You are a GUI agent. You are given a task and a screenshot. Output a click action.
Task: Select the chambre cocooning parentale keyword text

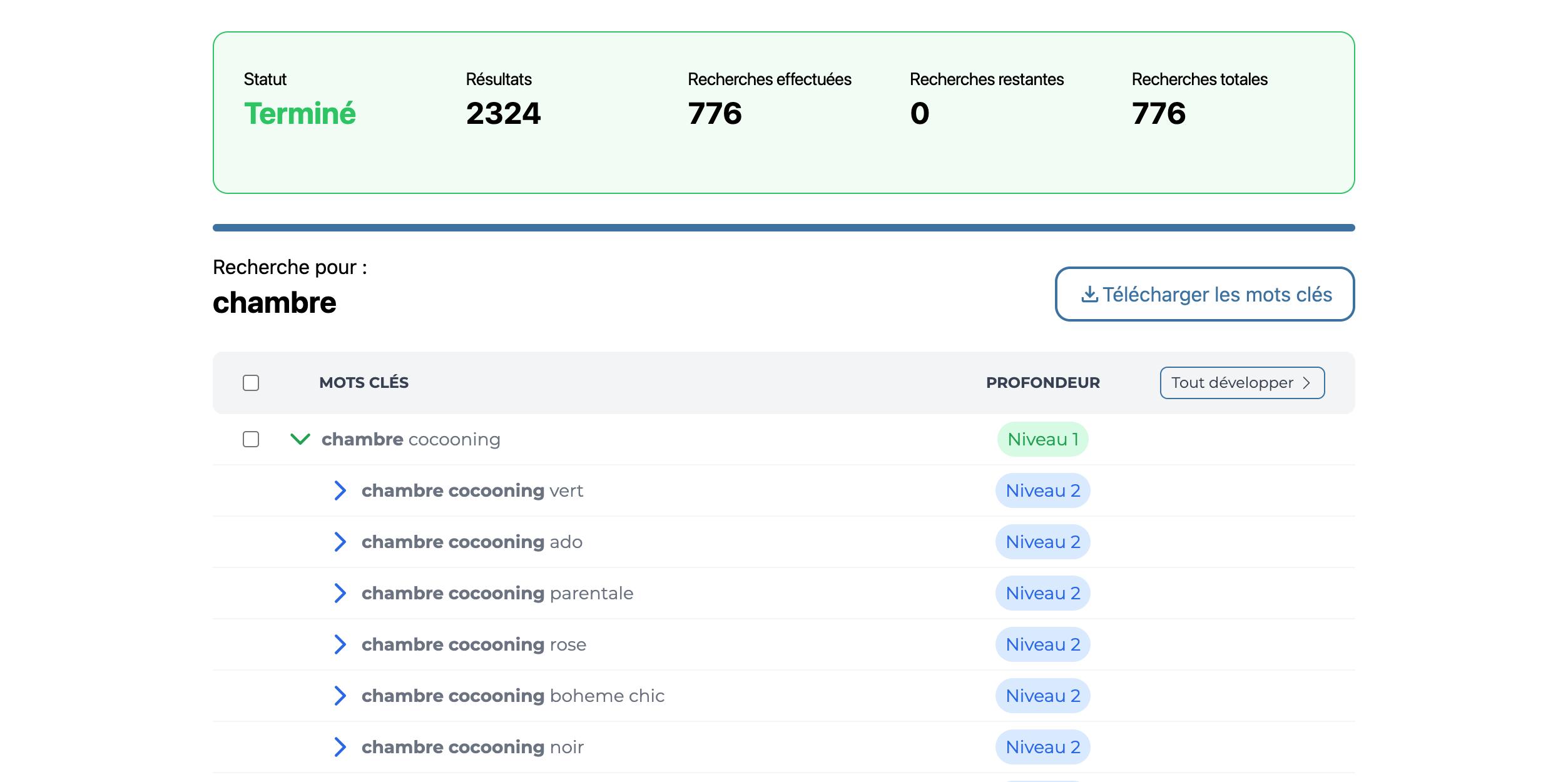pos(497,593)
